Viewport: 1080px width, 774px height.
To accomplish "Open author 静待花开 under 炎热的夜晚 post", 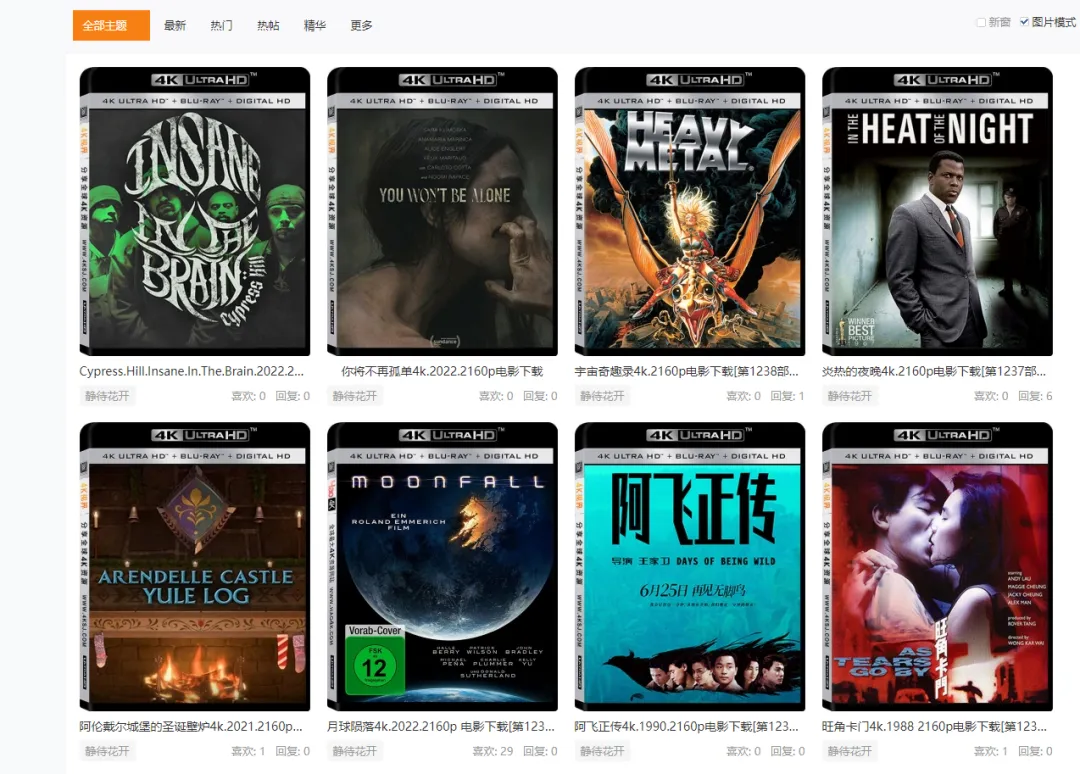I will [849, 396].
